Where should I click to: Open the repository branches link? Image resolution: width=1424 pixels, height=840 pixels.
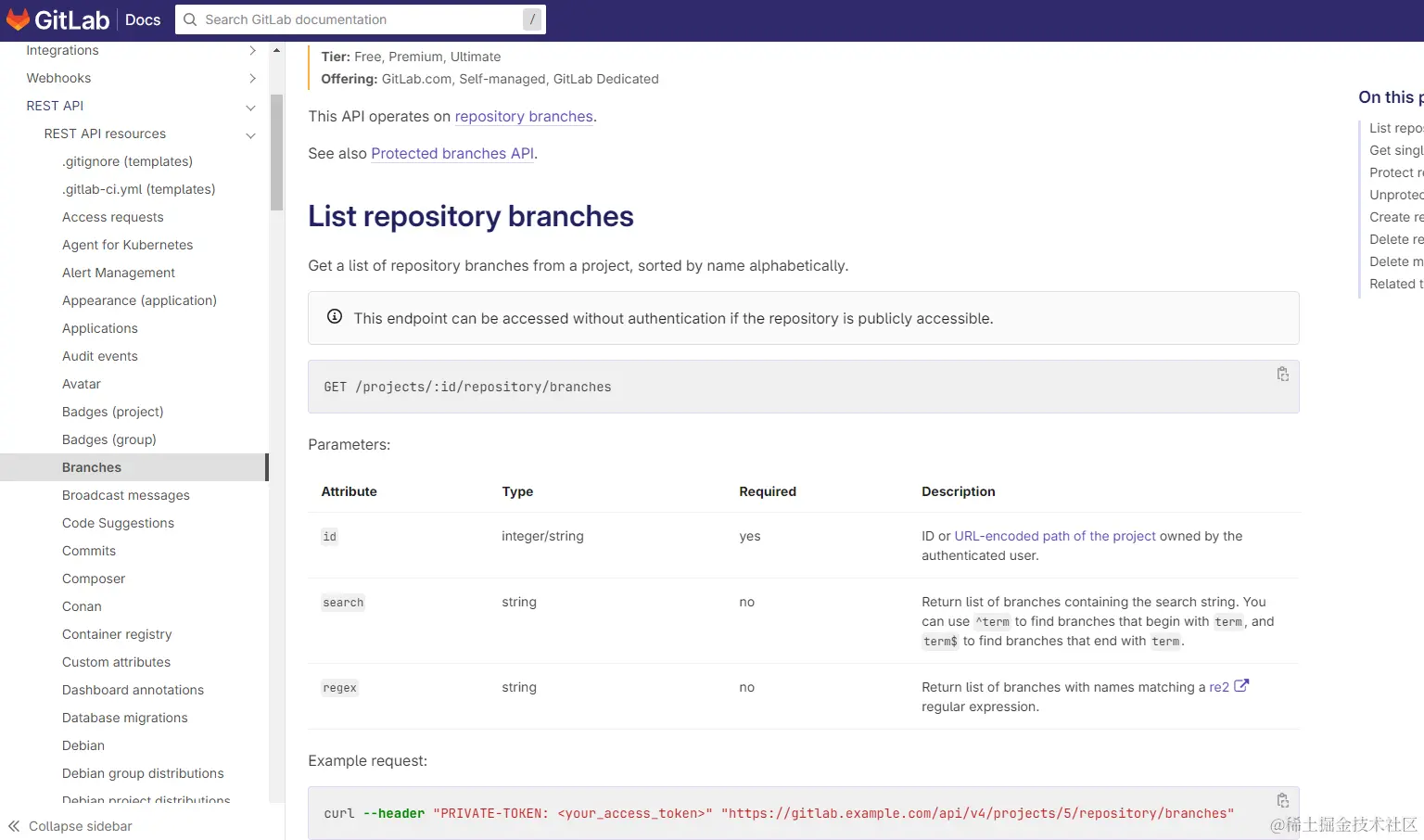click(x=524, y=116)
